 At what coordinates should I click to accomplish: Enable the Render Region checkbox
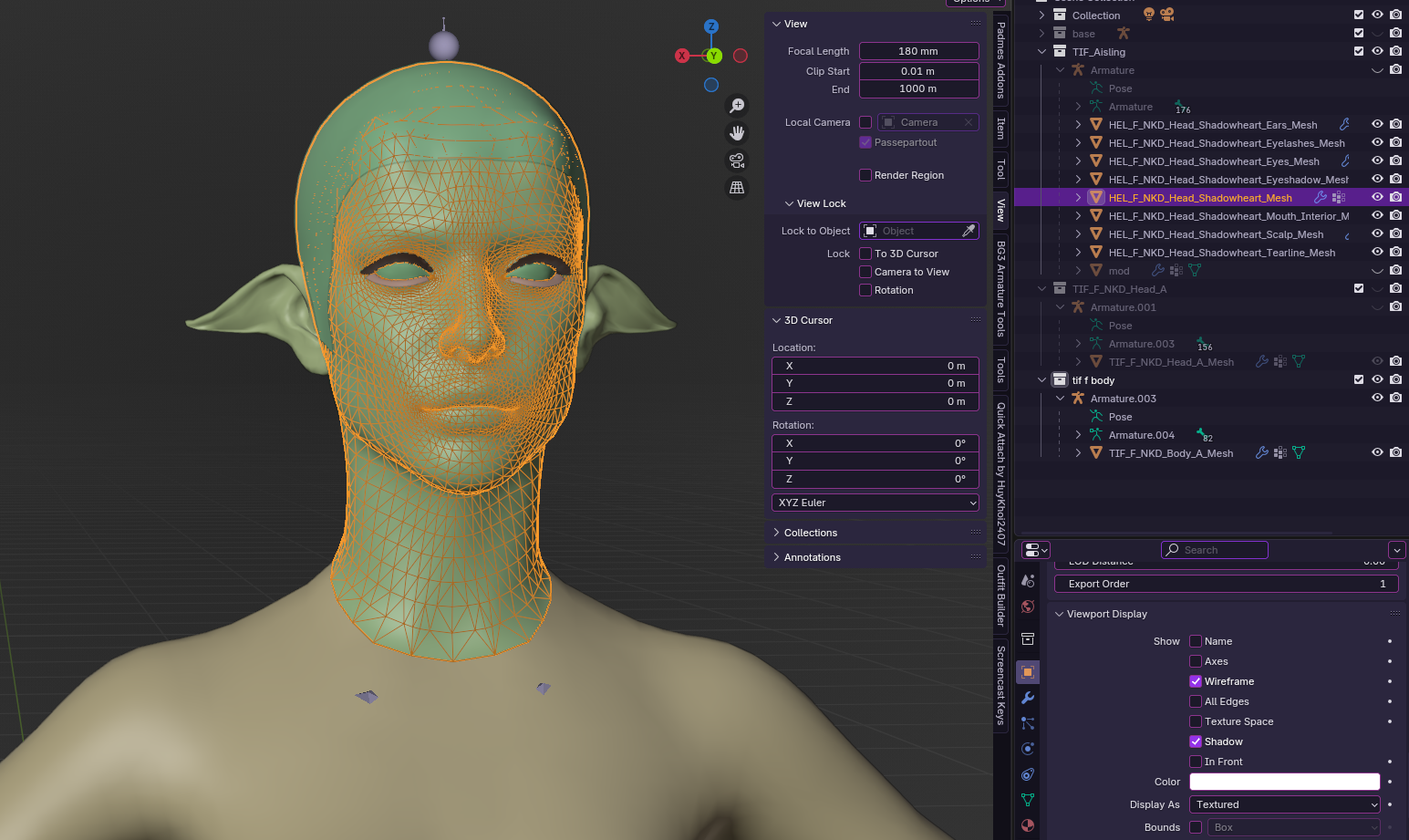(865, 175)
